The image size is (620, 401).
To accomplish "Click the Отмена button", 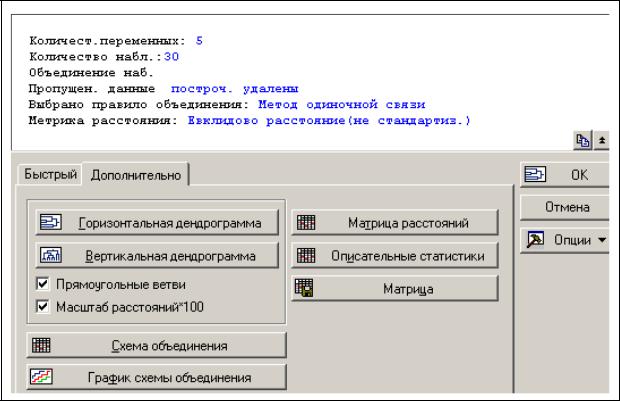I will pos(565,207).
